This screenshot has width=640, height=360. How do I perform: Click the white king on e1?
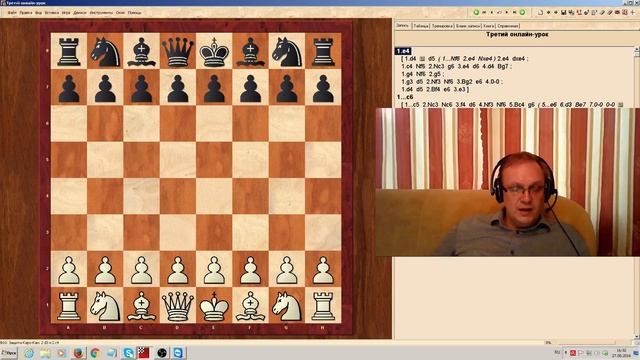(x=214, y=306)
